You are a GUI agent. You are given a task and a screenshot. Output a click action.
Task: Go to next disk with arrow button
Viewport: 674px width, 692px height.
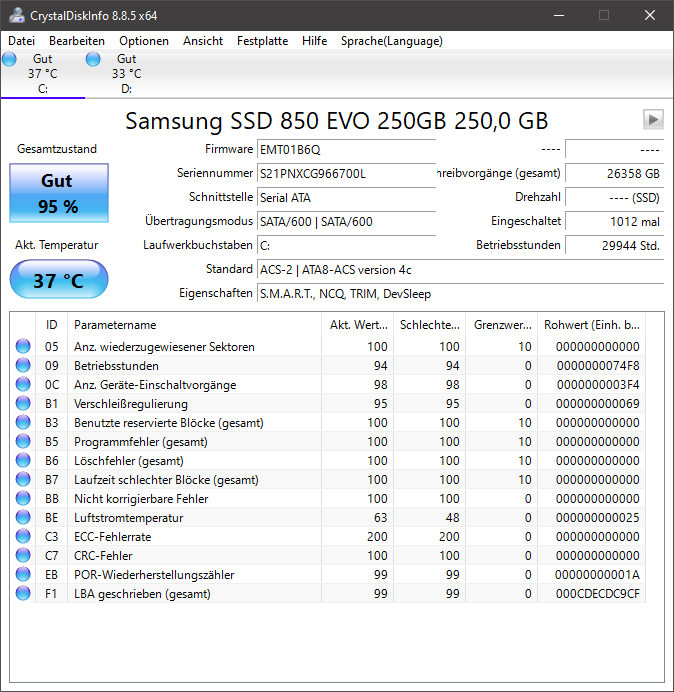[x=653, y=119]
